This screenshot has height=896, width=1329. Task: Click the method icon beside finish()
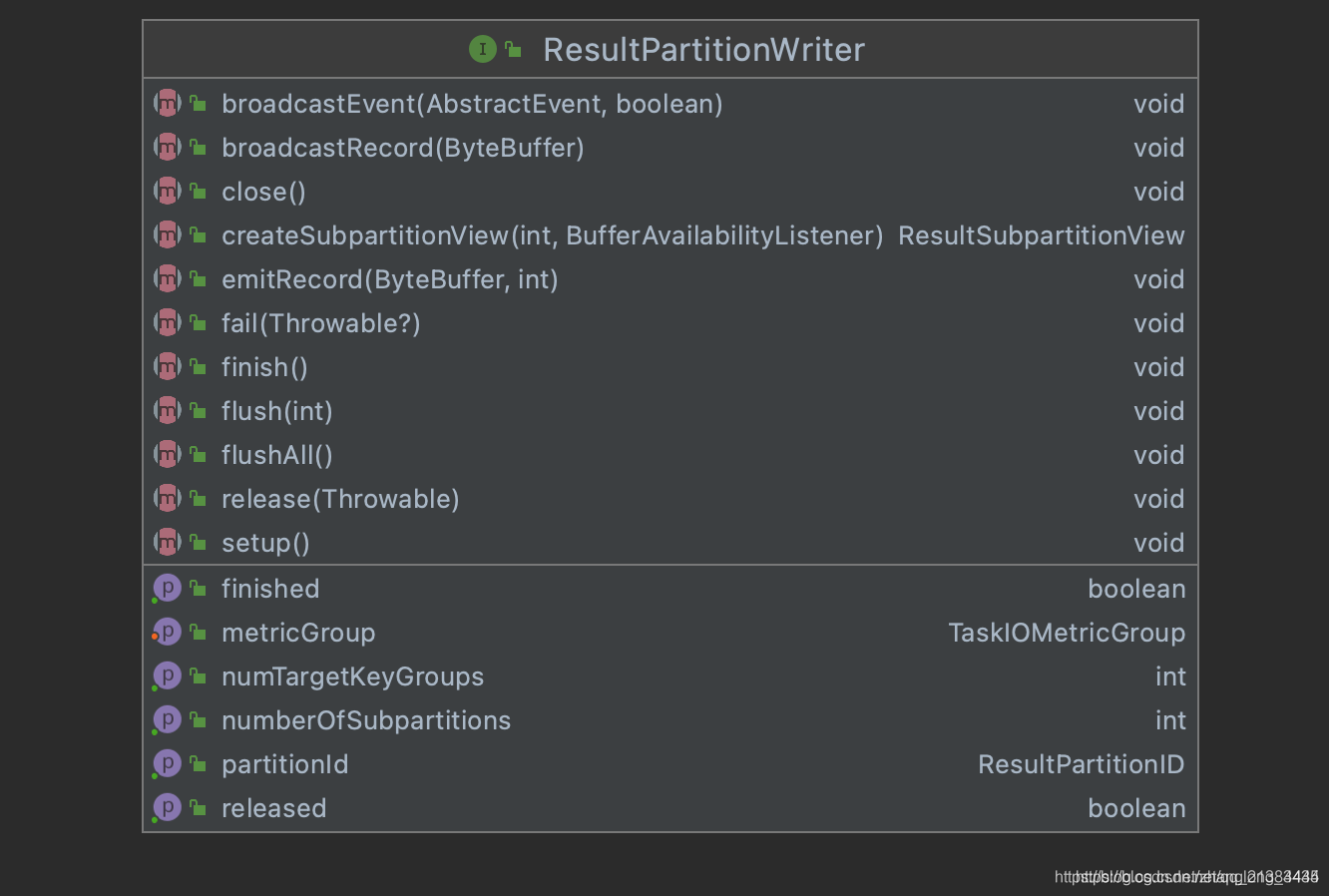pyautogui.click(x=168, y=366)
